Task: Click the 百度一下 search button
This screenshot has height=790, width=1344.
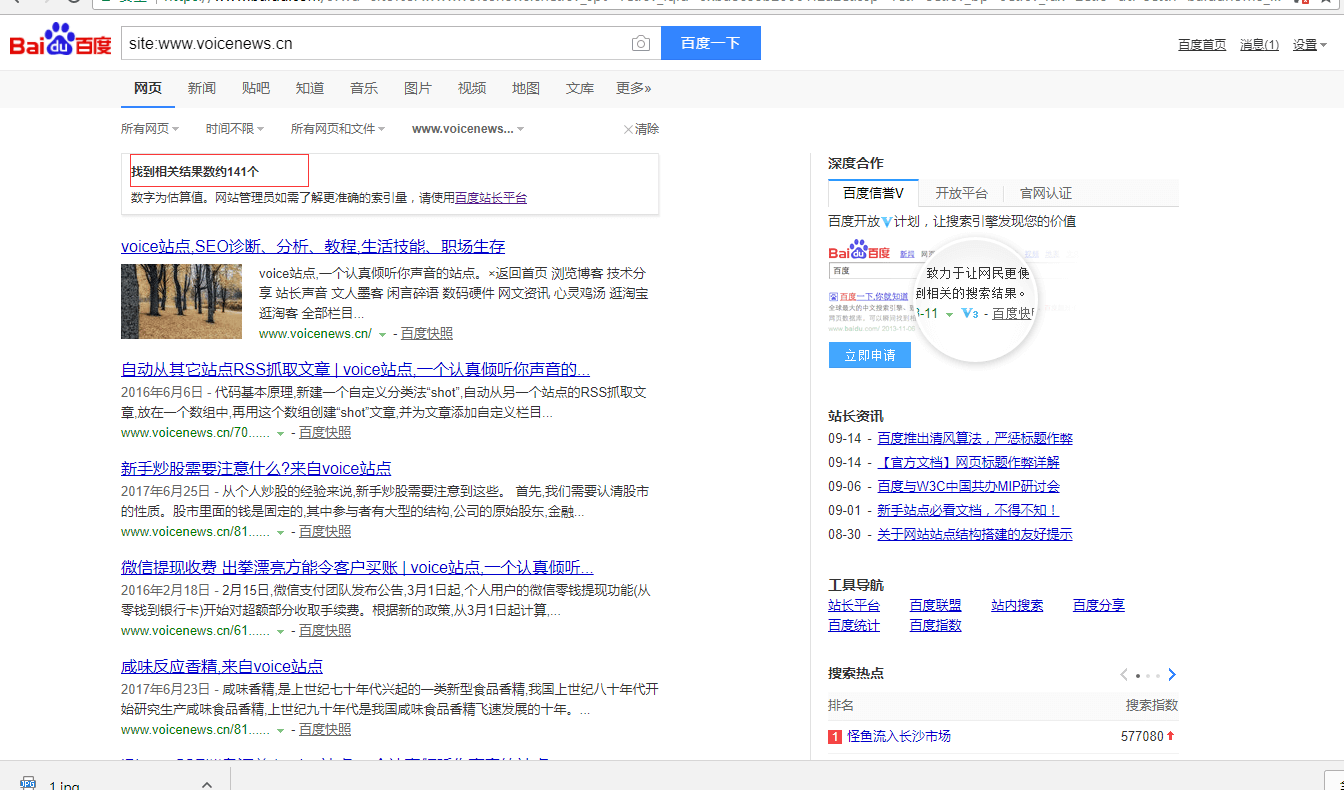Action: tap(711, 43)
